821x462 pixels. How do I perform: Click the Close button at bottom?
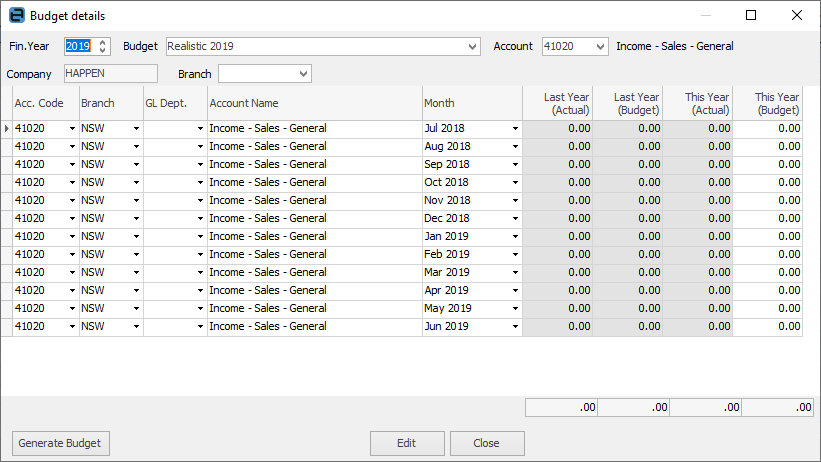click(487, 443)
